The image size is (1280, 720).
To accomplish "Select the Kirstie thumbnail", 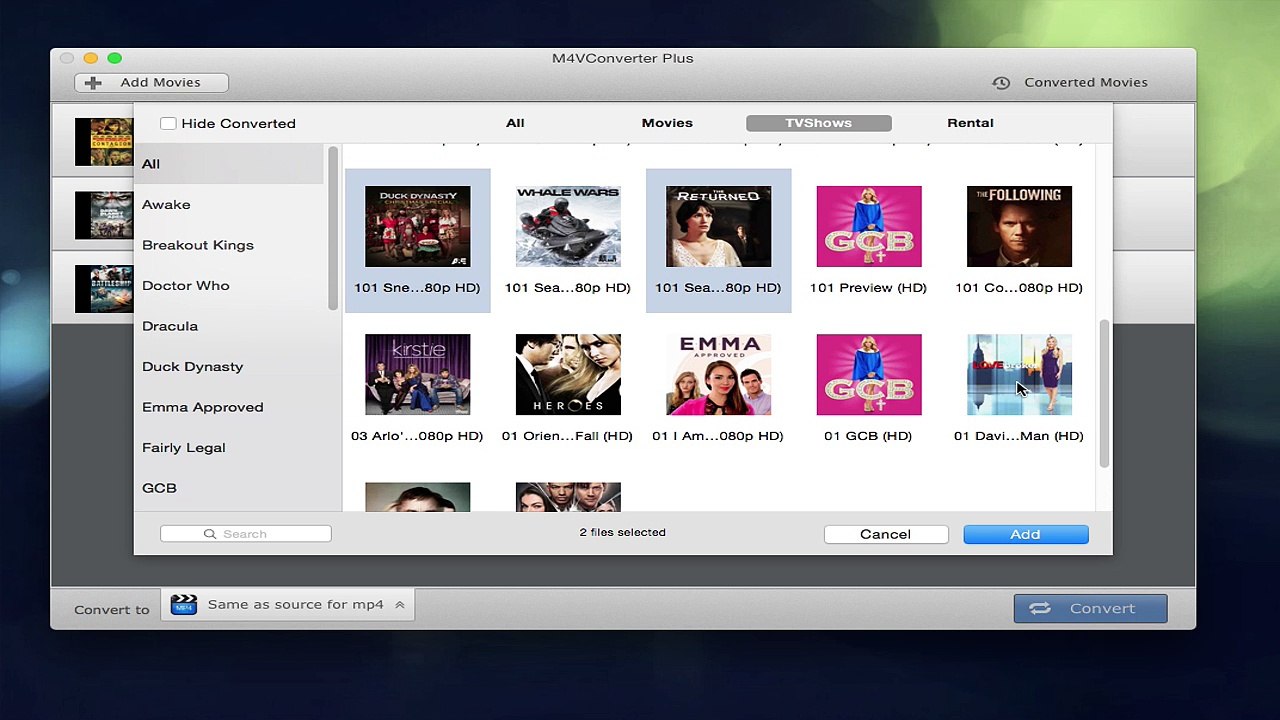I will [417, 374].
